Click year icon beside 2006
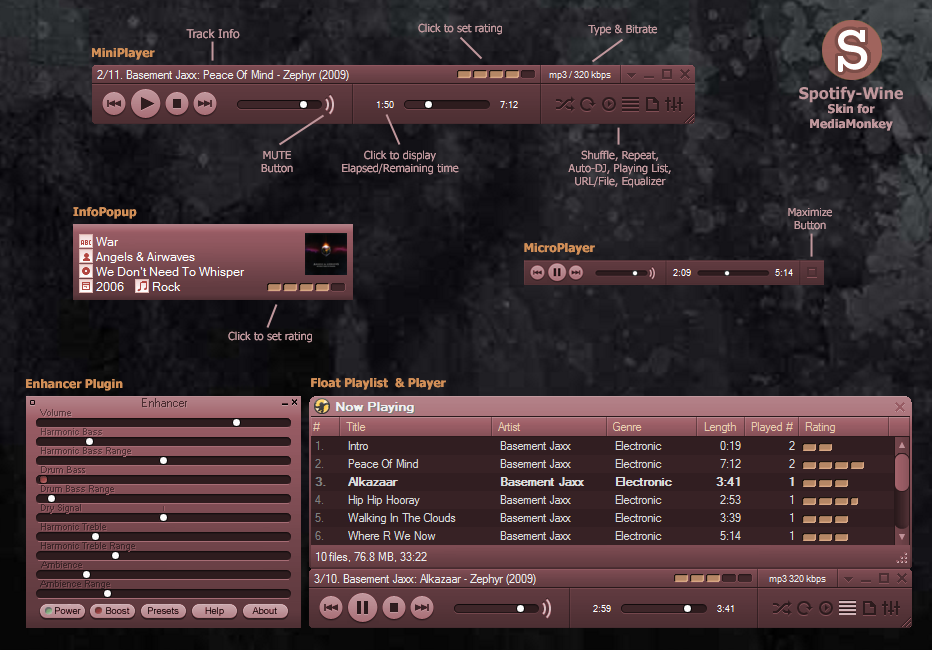Viewport: 932px width, 650px height. point(86,286)
